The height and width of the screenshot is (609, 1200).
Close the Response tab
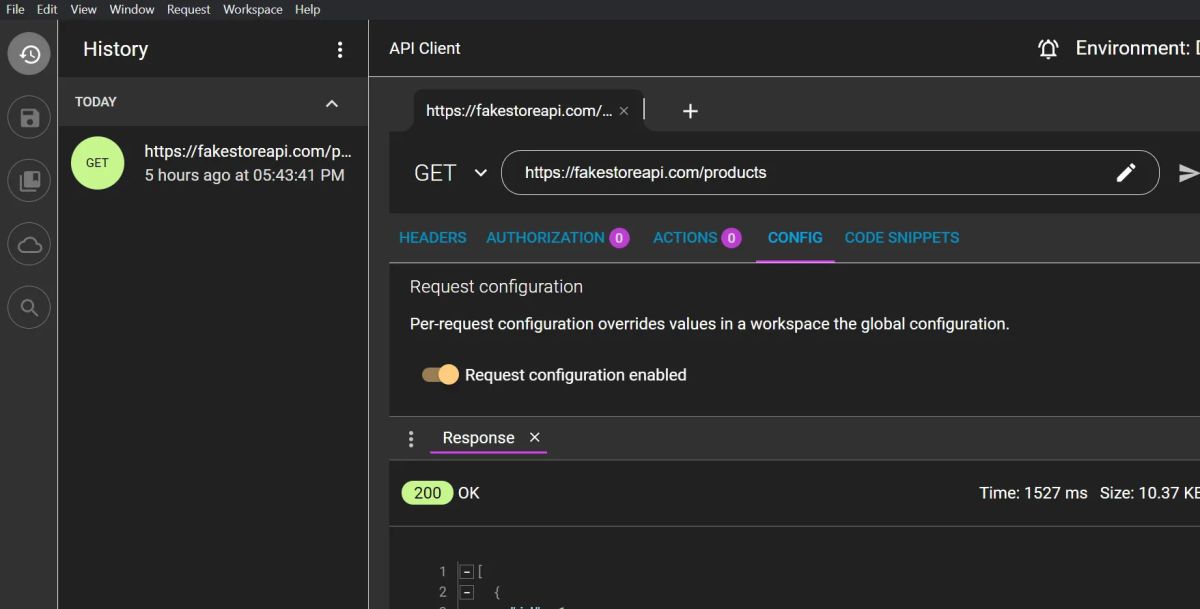(534, 438)
